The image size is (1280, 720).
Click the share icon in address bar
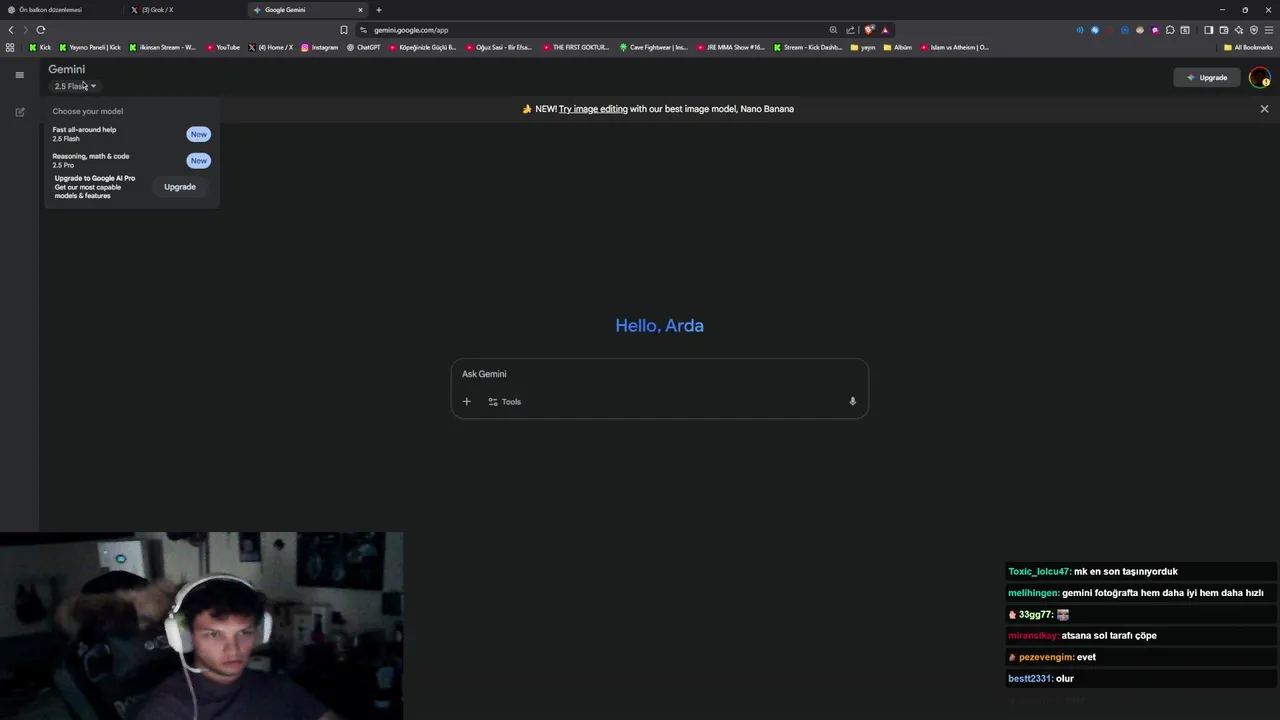point(850,30)
